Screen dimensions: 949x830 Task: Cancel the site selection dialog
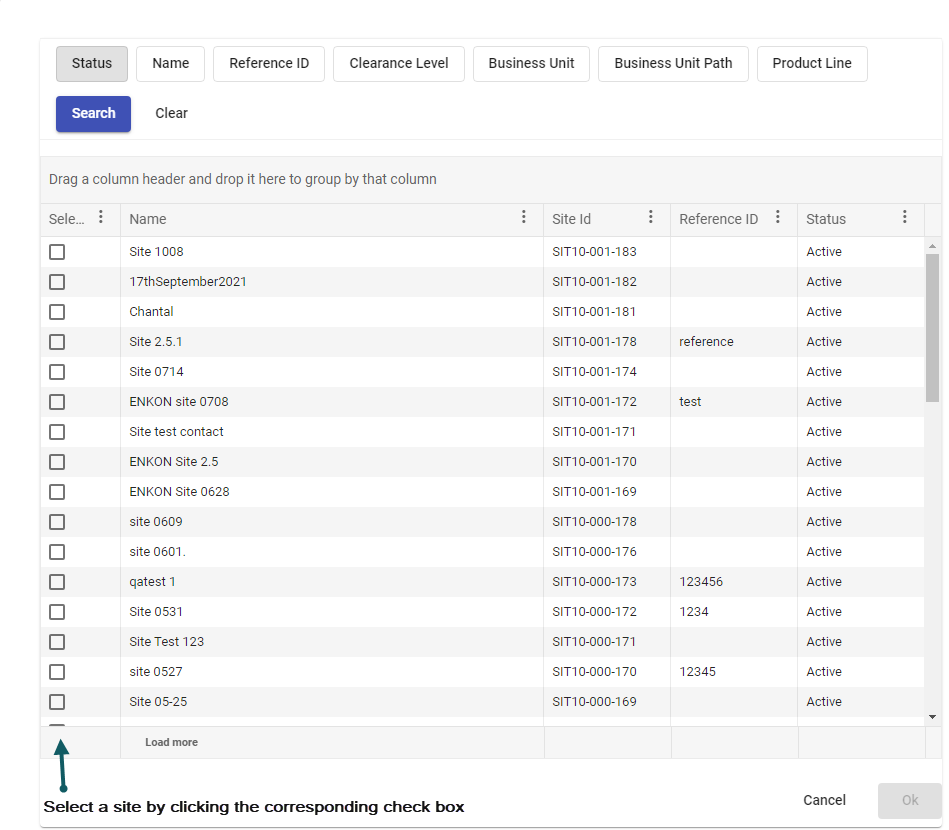(825, 800)
